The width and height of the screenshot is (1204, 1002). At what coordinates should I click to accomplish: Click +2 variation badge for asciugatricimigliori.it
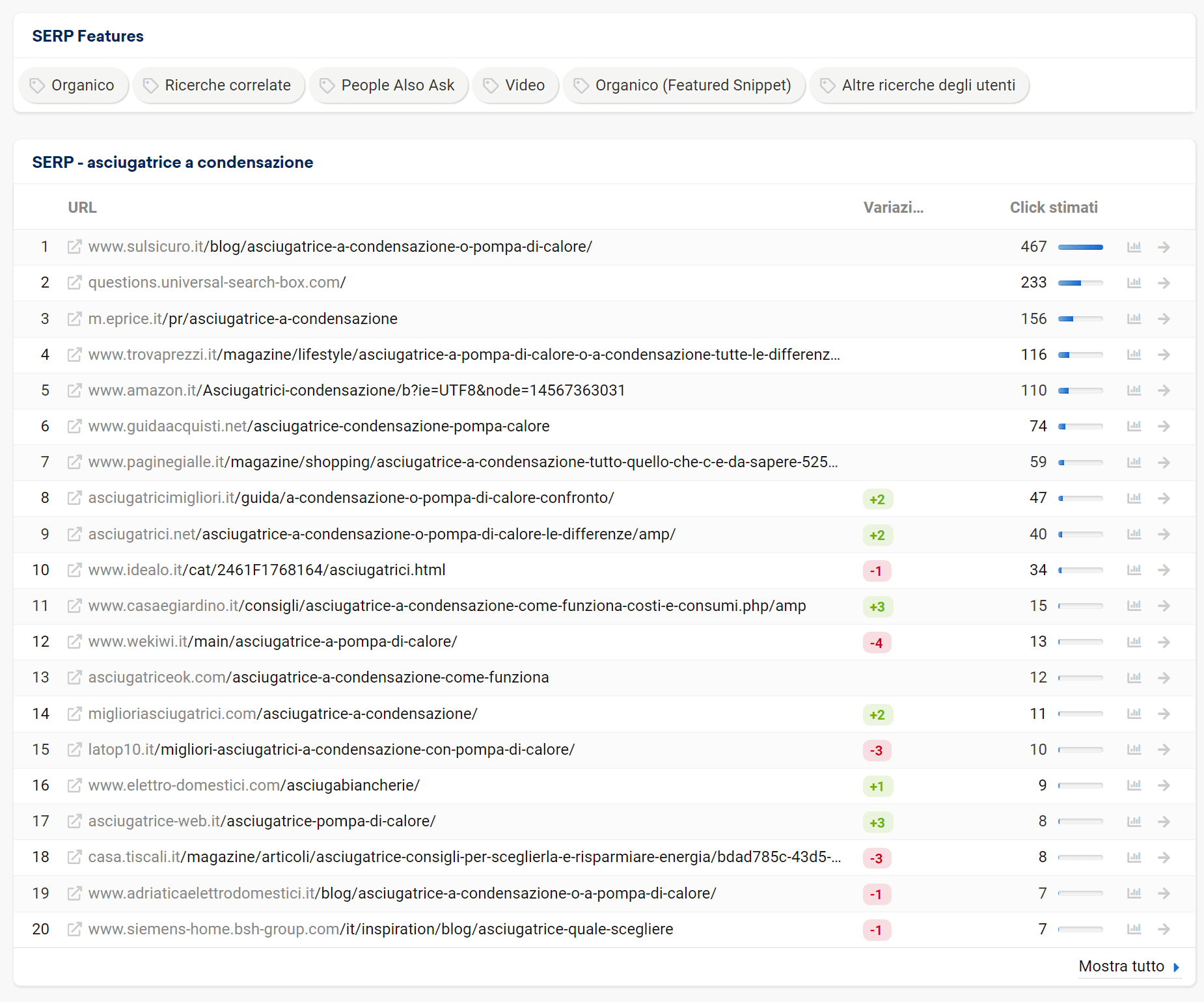(x=877, y=499)
